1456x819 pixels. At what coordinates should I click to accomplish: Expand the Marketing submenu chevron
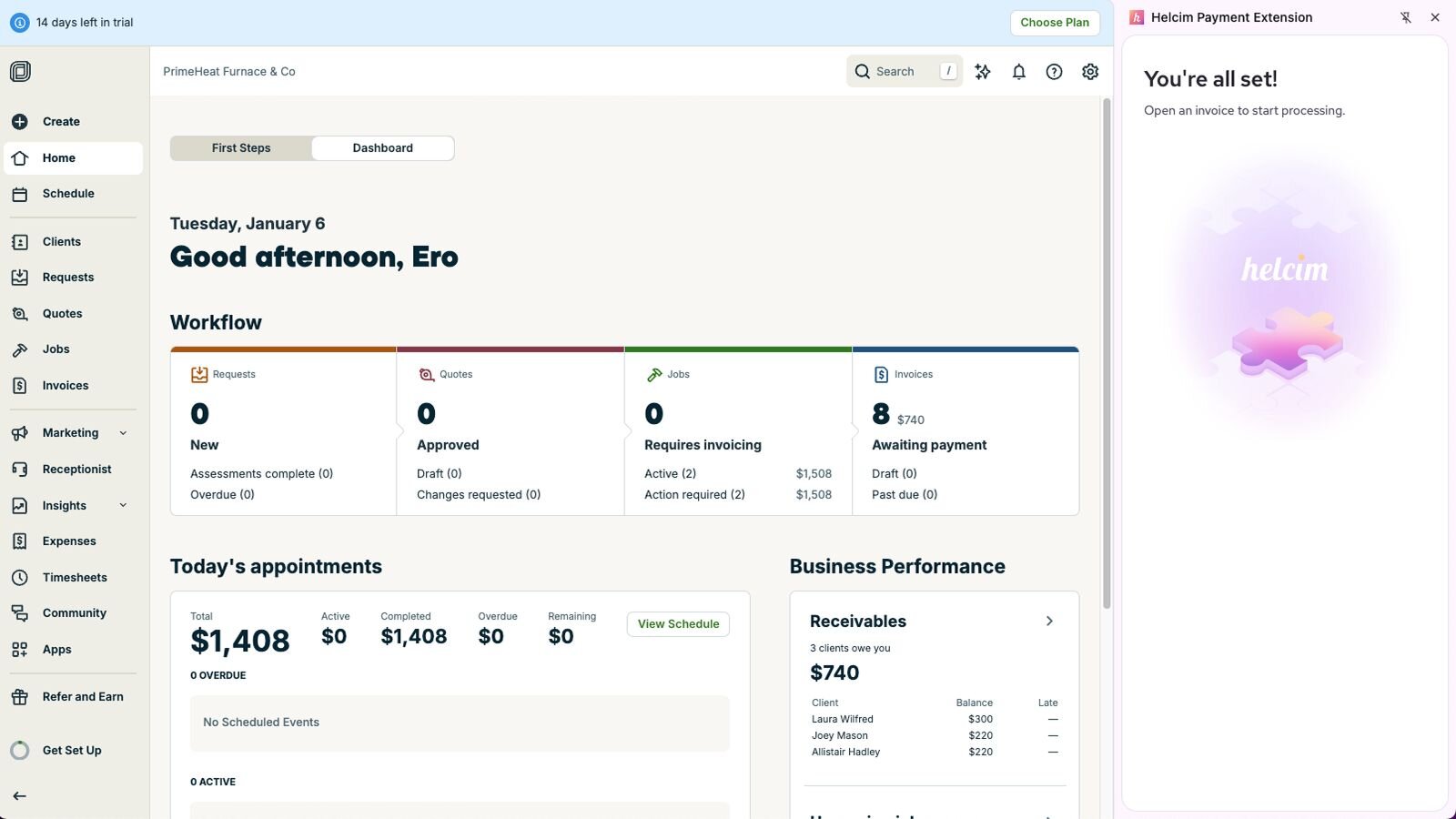pyautogui.click(x=123, y=433)
